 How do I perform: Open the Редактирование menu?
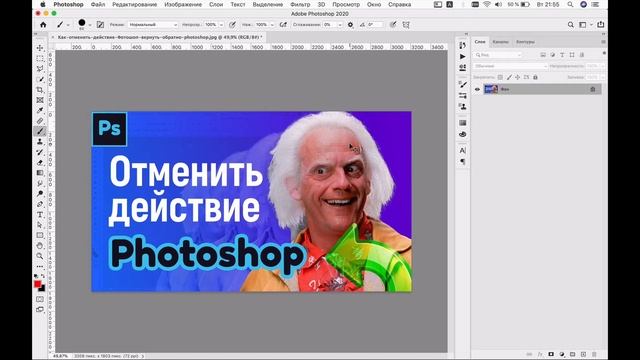[x=134, y=4]
